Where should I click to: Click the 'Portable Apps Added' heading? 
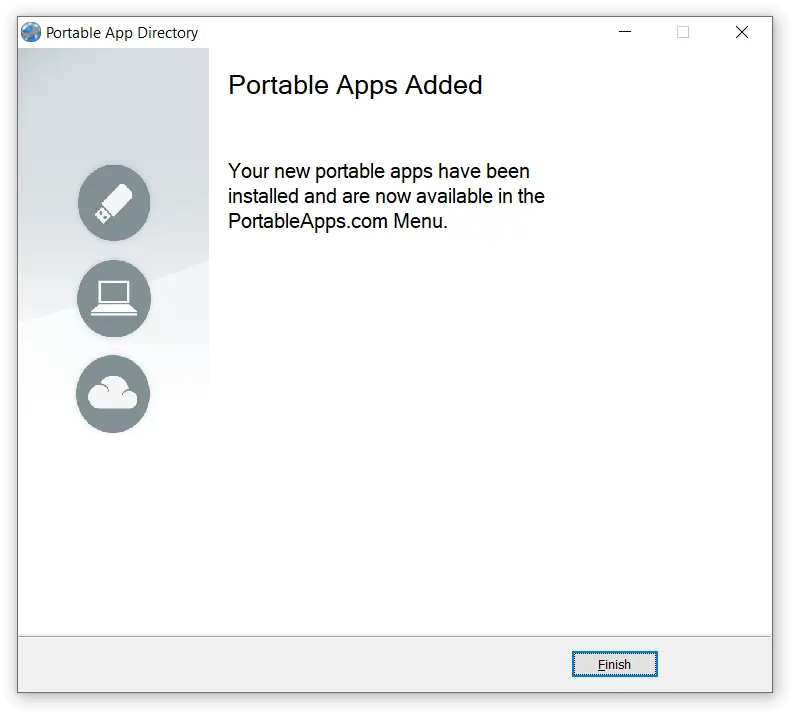(x=355, y=85)
